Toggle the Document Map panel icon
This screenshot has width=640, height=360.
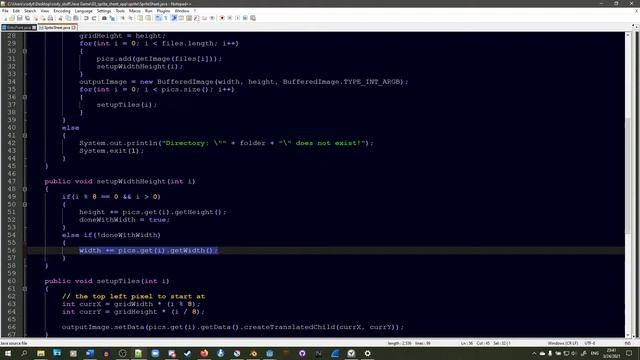[x=189, y=18]
